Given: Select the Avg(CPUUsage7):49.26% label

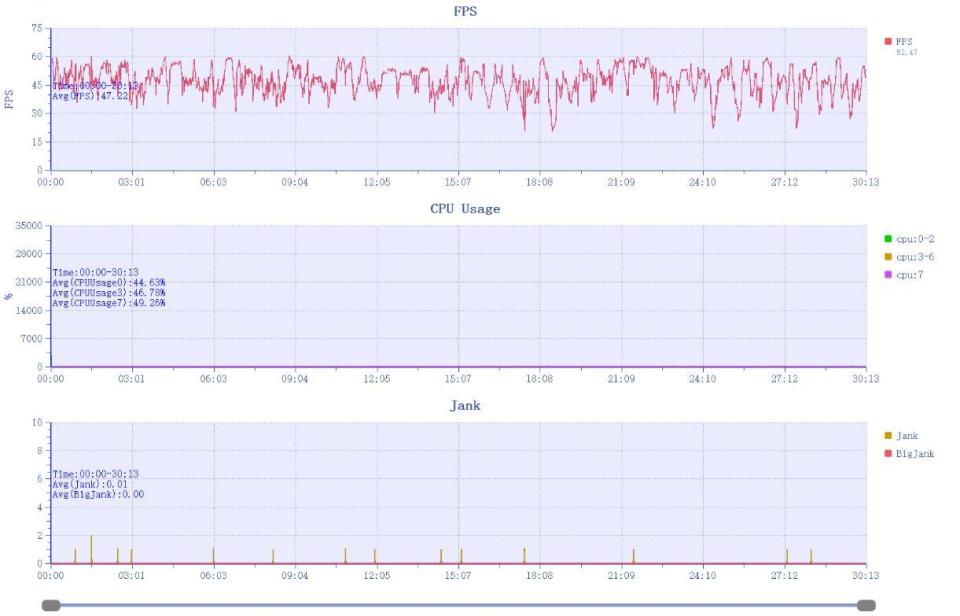Looking at the screenshot, I should coord(109,303).
